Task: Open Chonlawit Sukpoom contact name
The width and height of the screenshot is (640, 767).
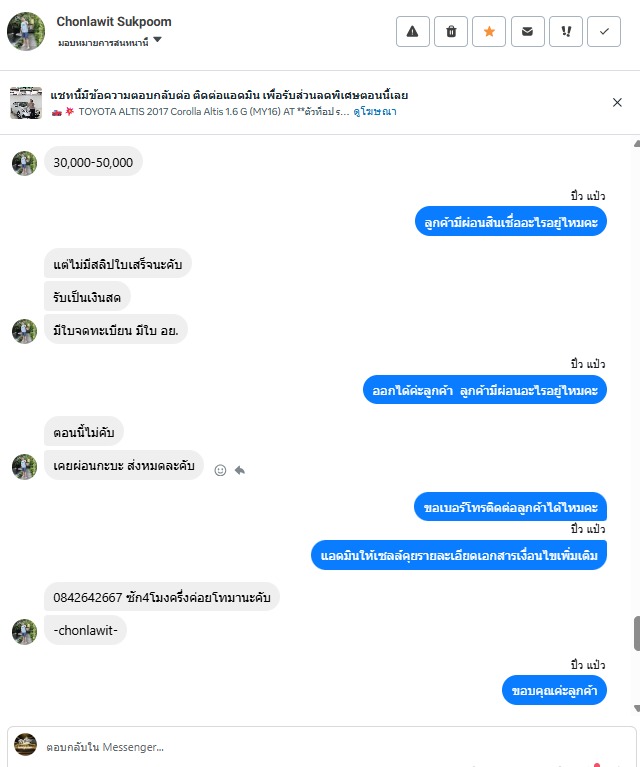Action: pyautogui.click(x=114, y=22)
